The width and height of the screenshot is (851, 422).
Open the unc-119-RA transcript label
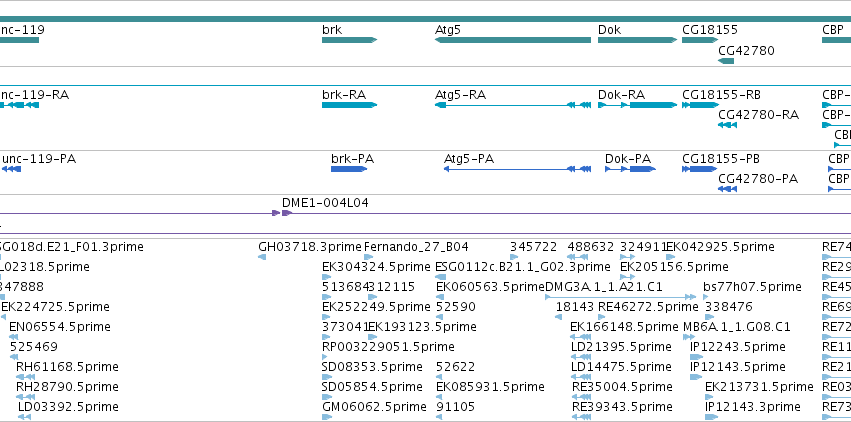point(35,94)
